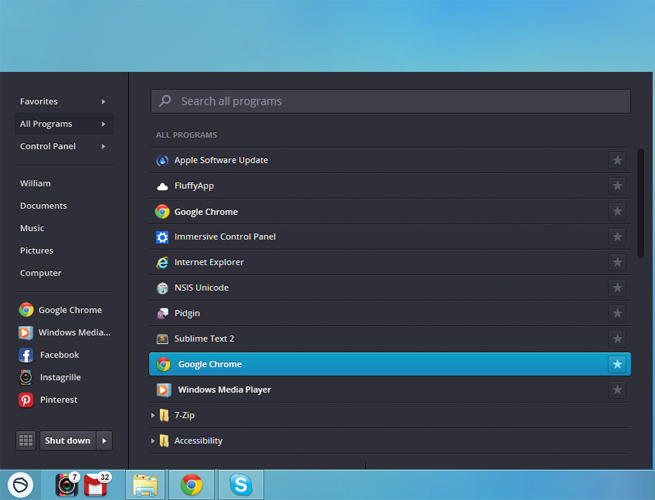This screenshot has width=655, height=500.
Task: Open the Computer link
Action: 41,273
